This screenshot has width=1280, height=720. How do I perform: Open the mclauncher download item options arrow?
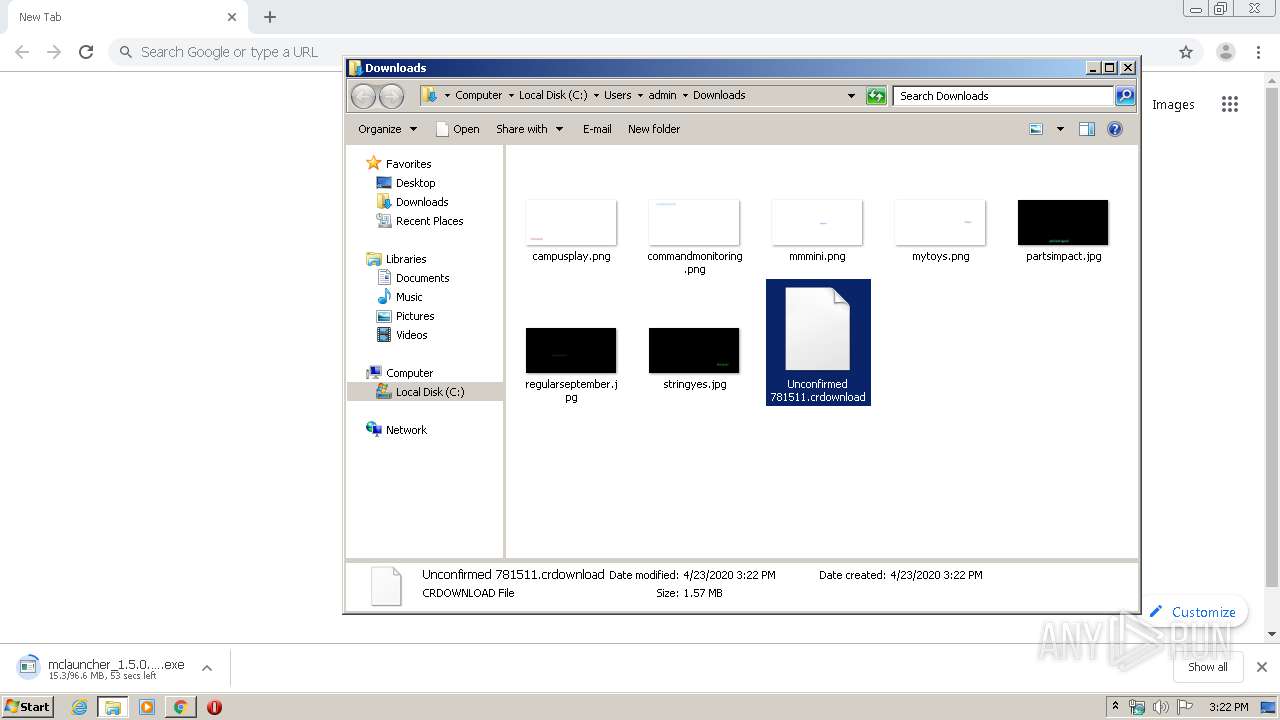[x=207, y=668]
